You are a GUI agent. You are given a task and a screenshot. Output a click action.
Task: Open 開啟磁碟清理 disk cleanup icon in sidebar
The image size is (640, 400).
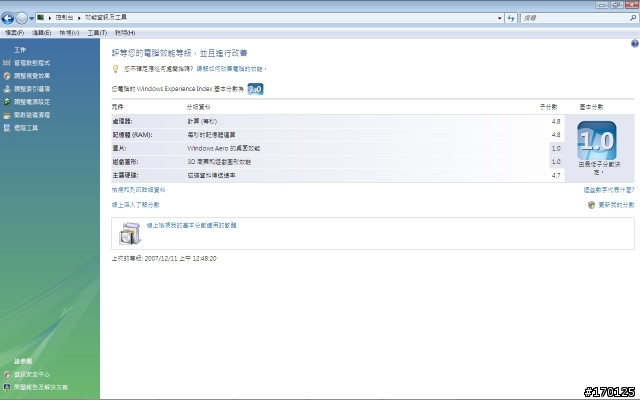point(7,115)
